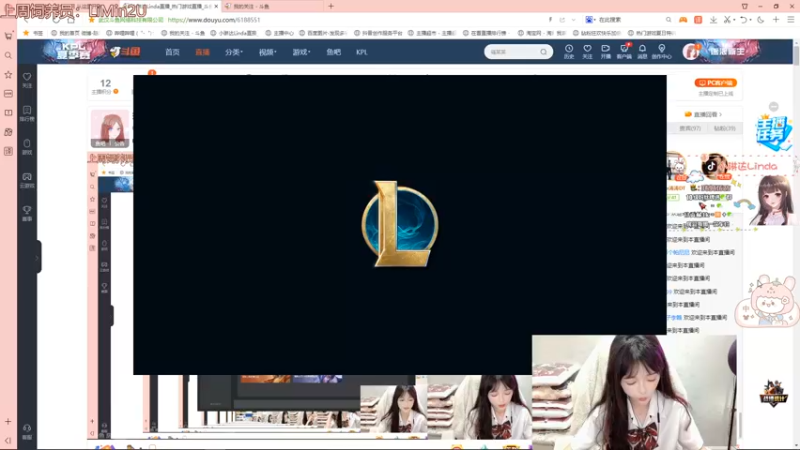Add new item with sidebar plus icon

pos(8,421)
